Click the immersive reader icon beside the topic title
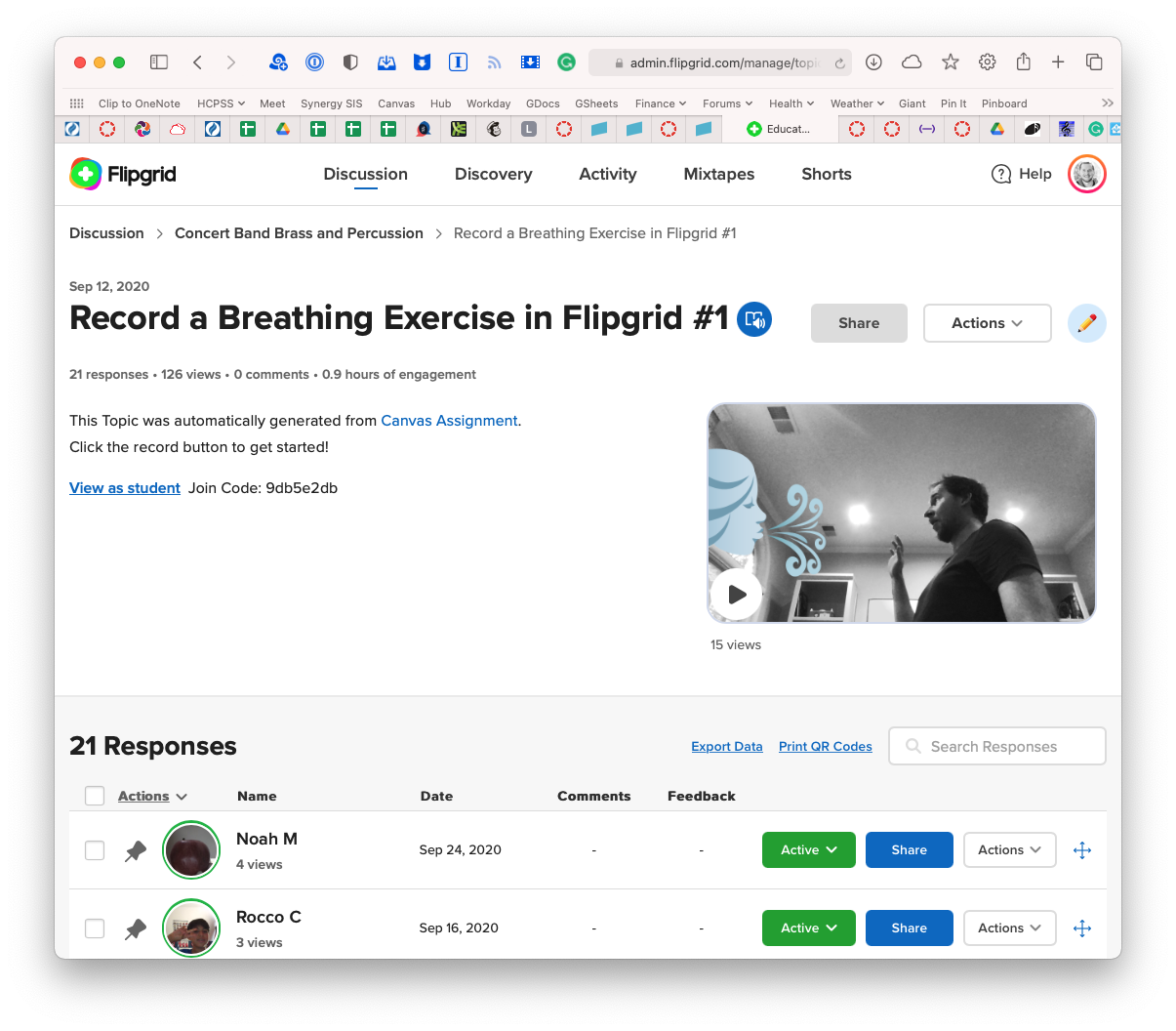The image size is (1176, 1031). click(753, 319)
